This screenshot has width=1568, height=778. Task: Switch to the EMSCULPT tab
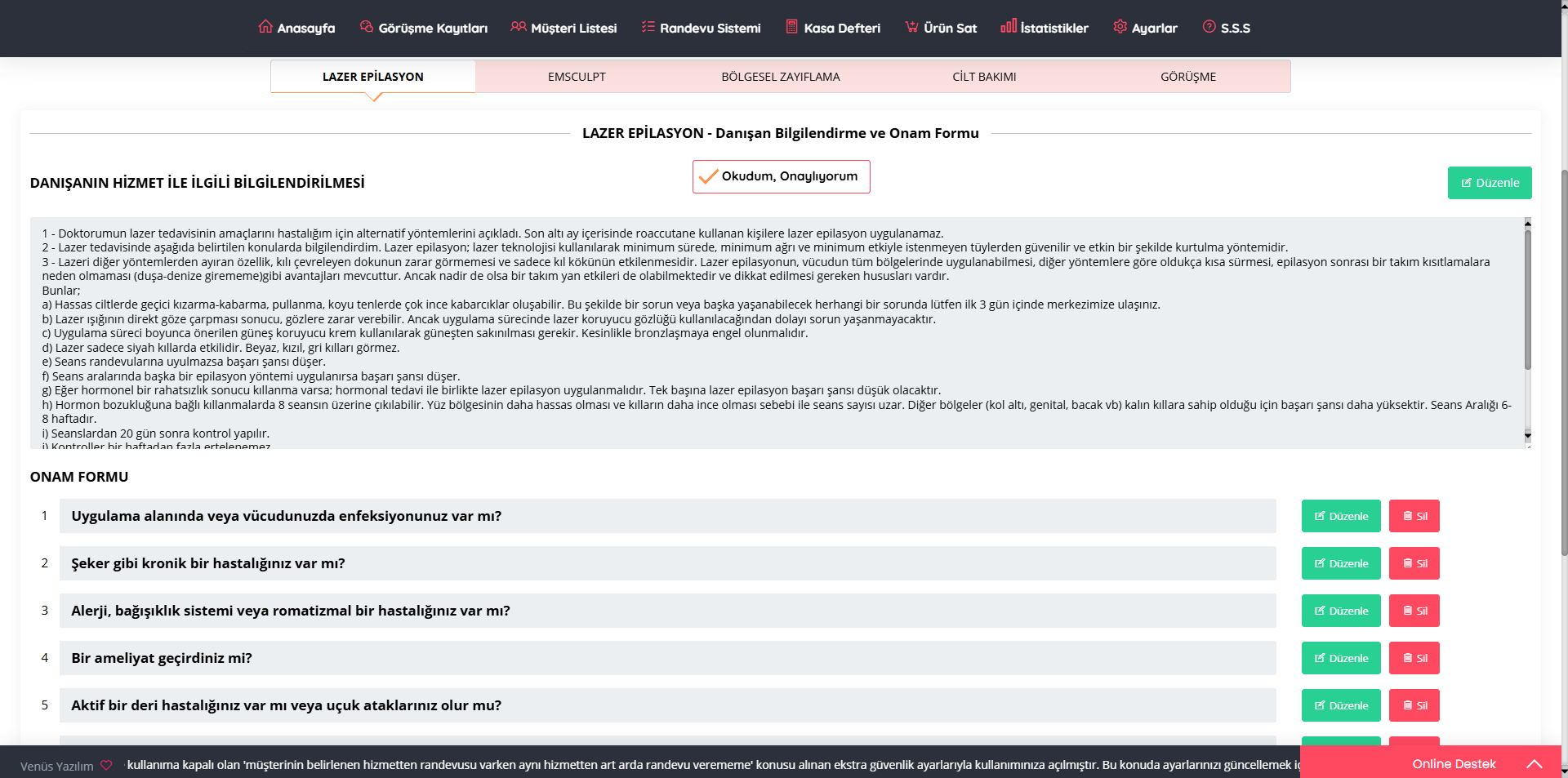(x=577, y=77)
